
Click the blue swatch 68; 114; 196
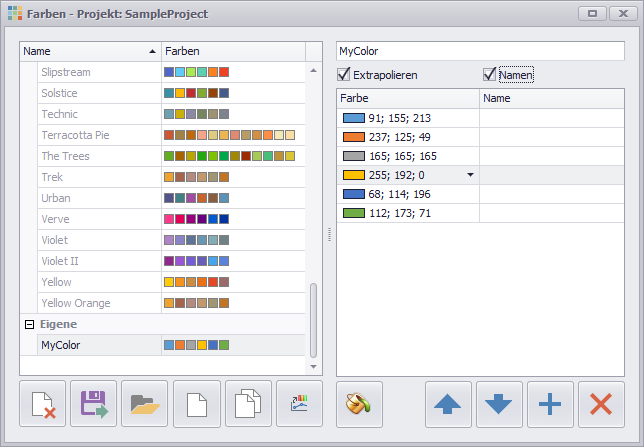tap(354, 194)
